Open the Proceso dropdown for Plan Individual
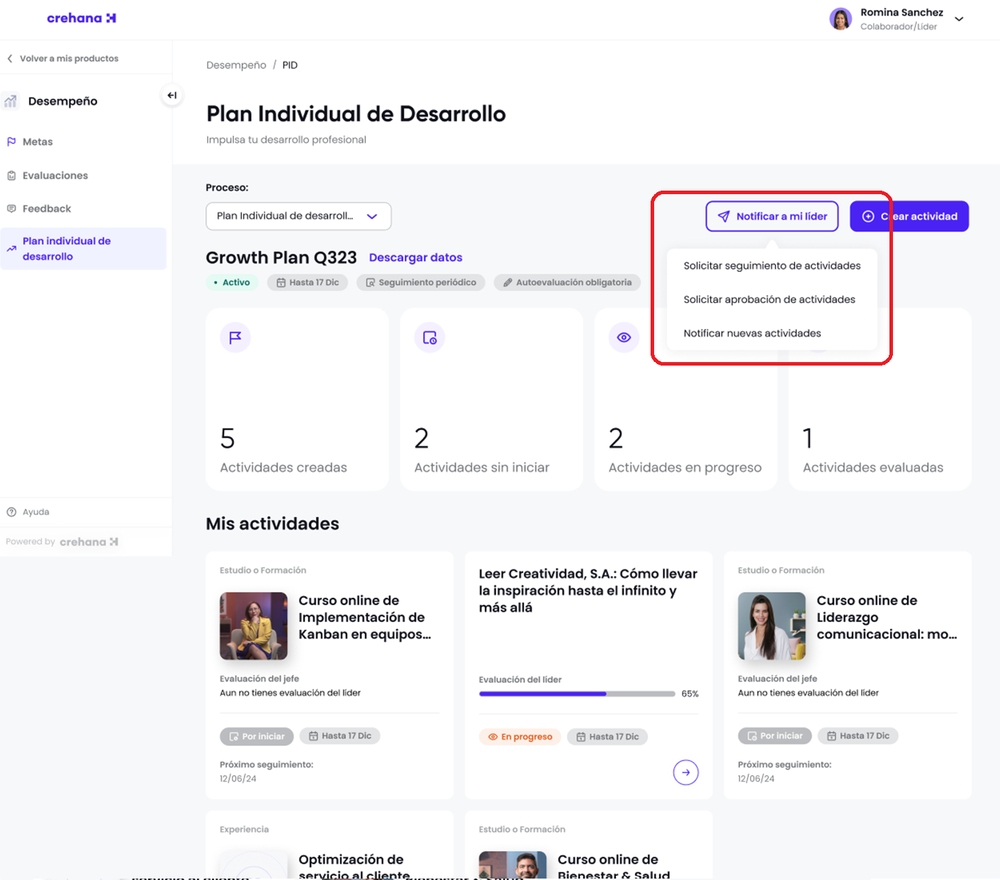 pos(297,216)
